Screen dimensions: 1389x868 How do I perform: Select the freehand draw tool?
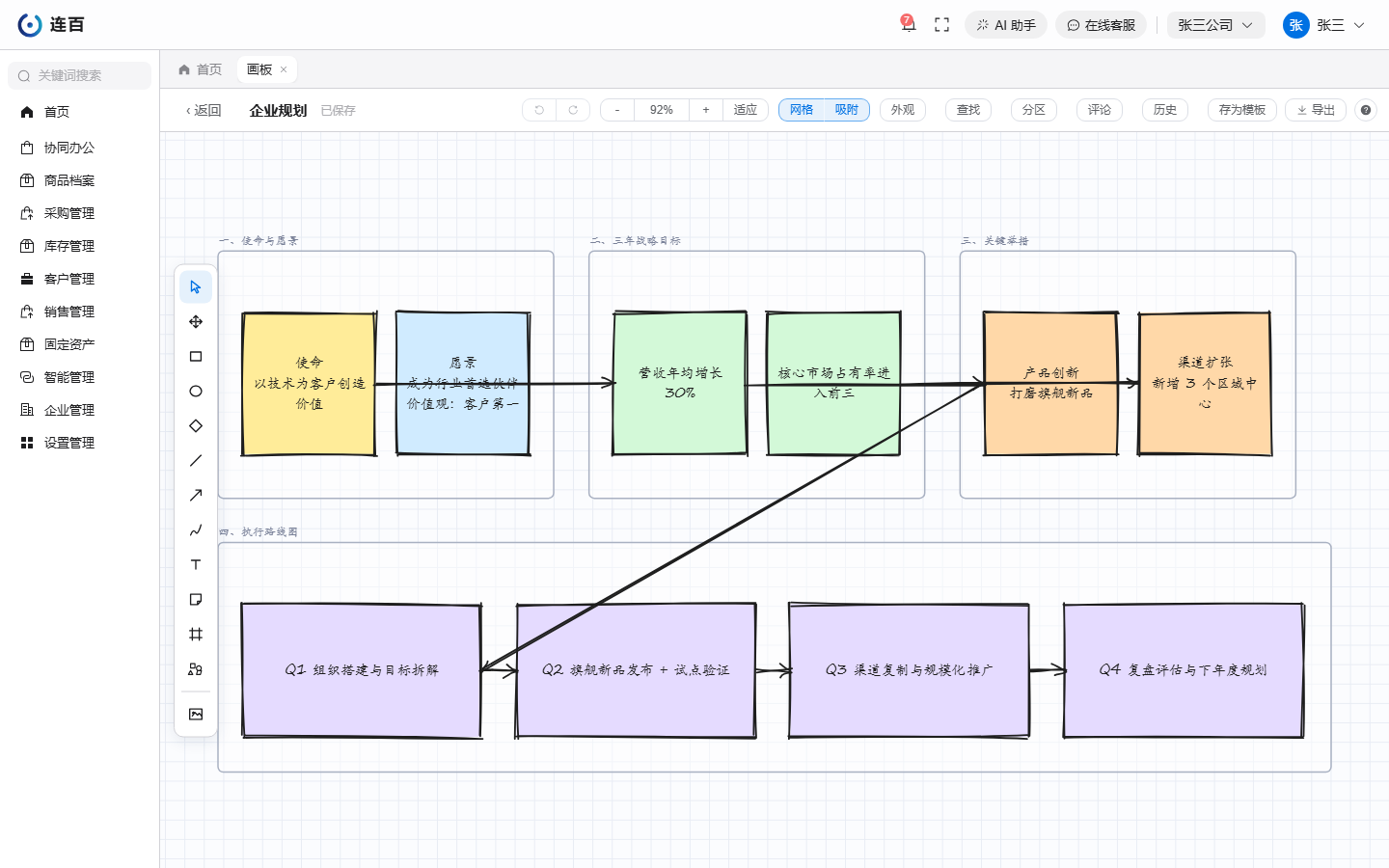click(196, 530)
